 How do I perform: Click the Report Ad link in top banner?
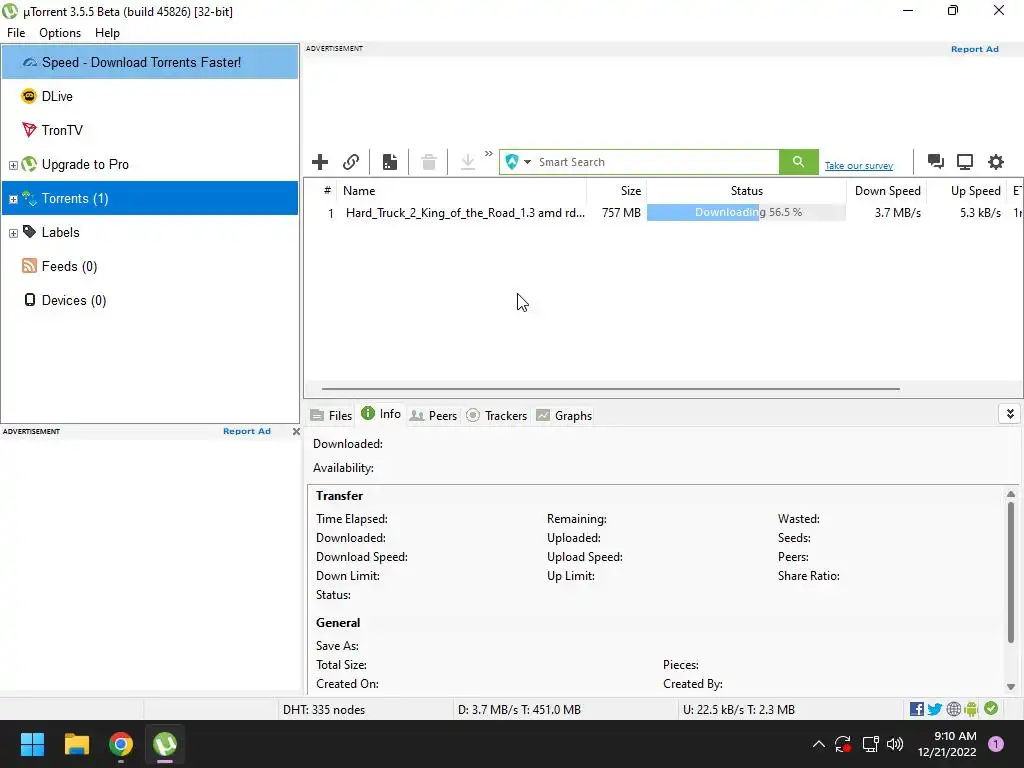(x=974, y=49)
